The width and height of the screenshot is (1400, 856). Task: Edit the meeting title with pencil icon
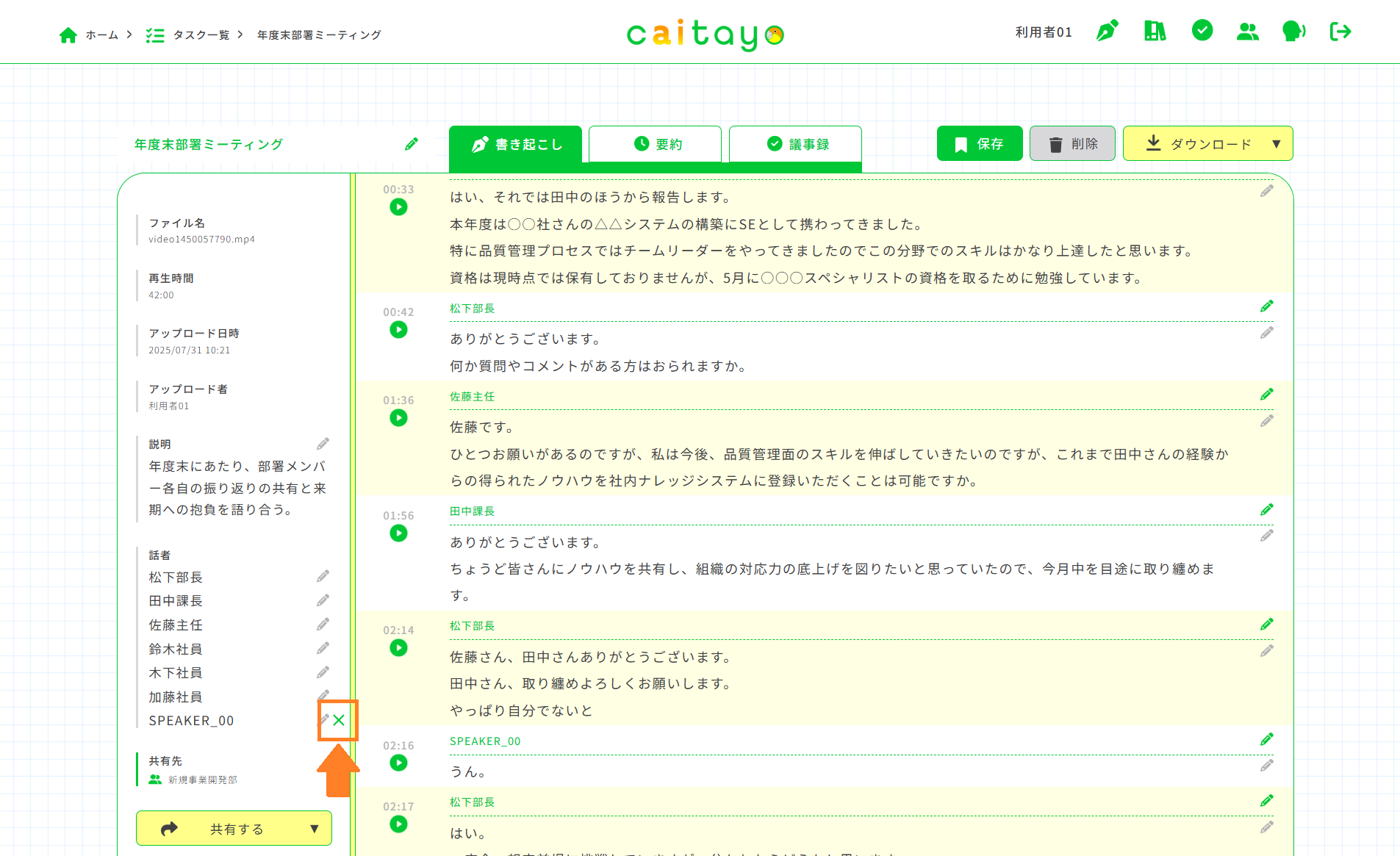pyautogui.click(x=412, y=144)
